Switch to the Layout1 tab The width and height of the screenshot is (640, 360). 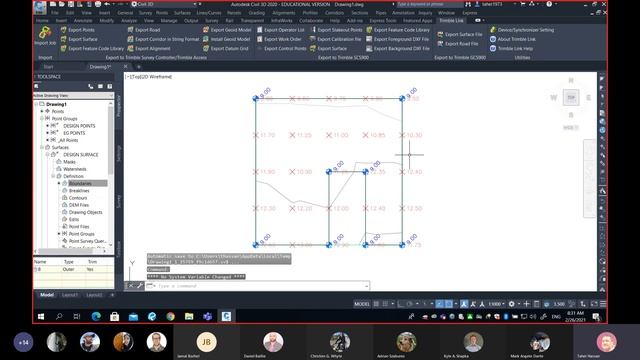(x=70, y=295)
